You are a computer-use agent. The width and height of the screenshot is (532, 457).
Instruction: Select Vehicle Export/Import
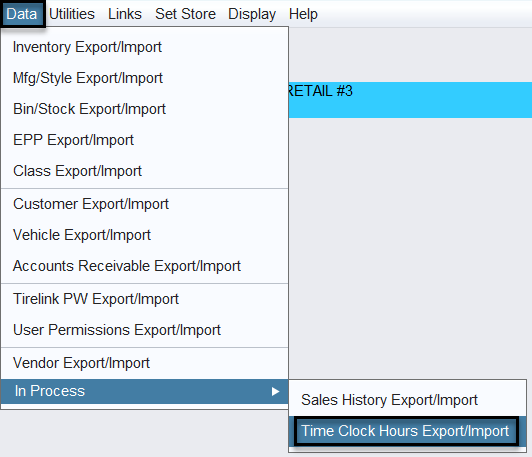pos(145,235)
